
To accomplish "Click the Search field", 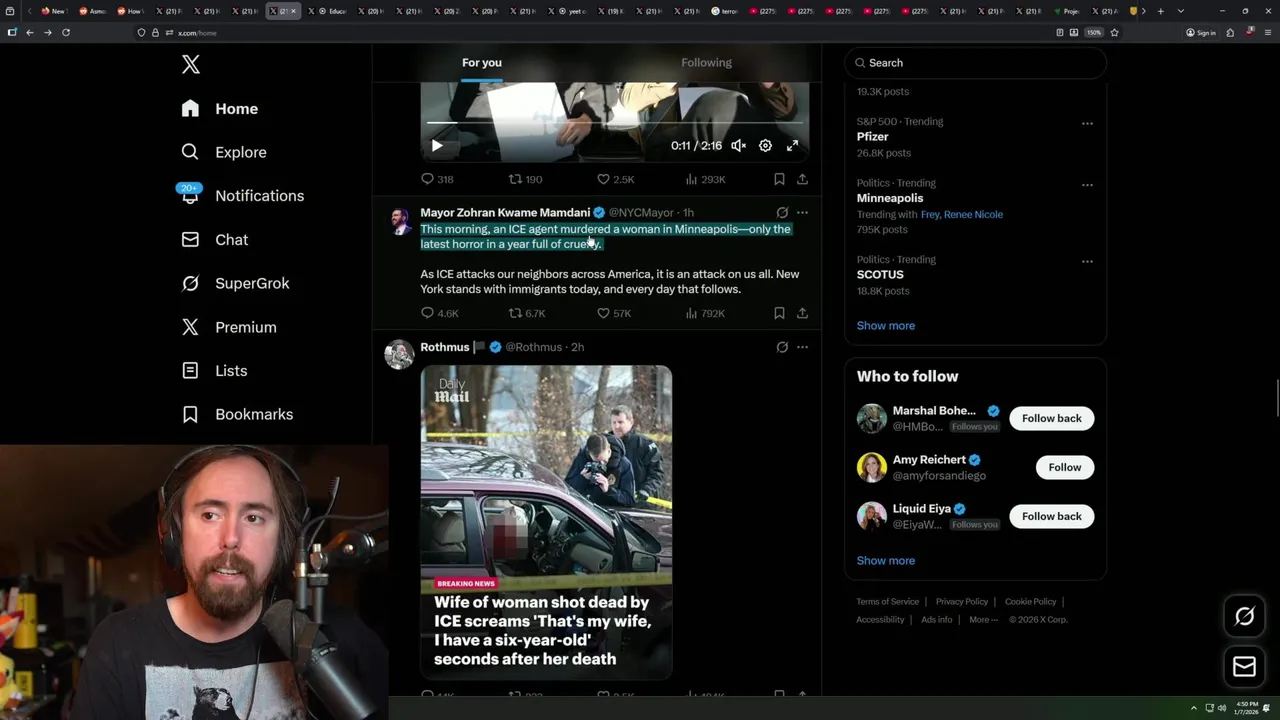I will 975,63.
